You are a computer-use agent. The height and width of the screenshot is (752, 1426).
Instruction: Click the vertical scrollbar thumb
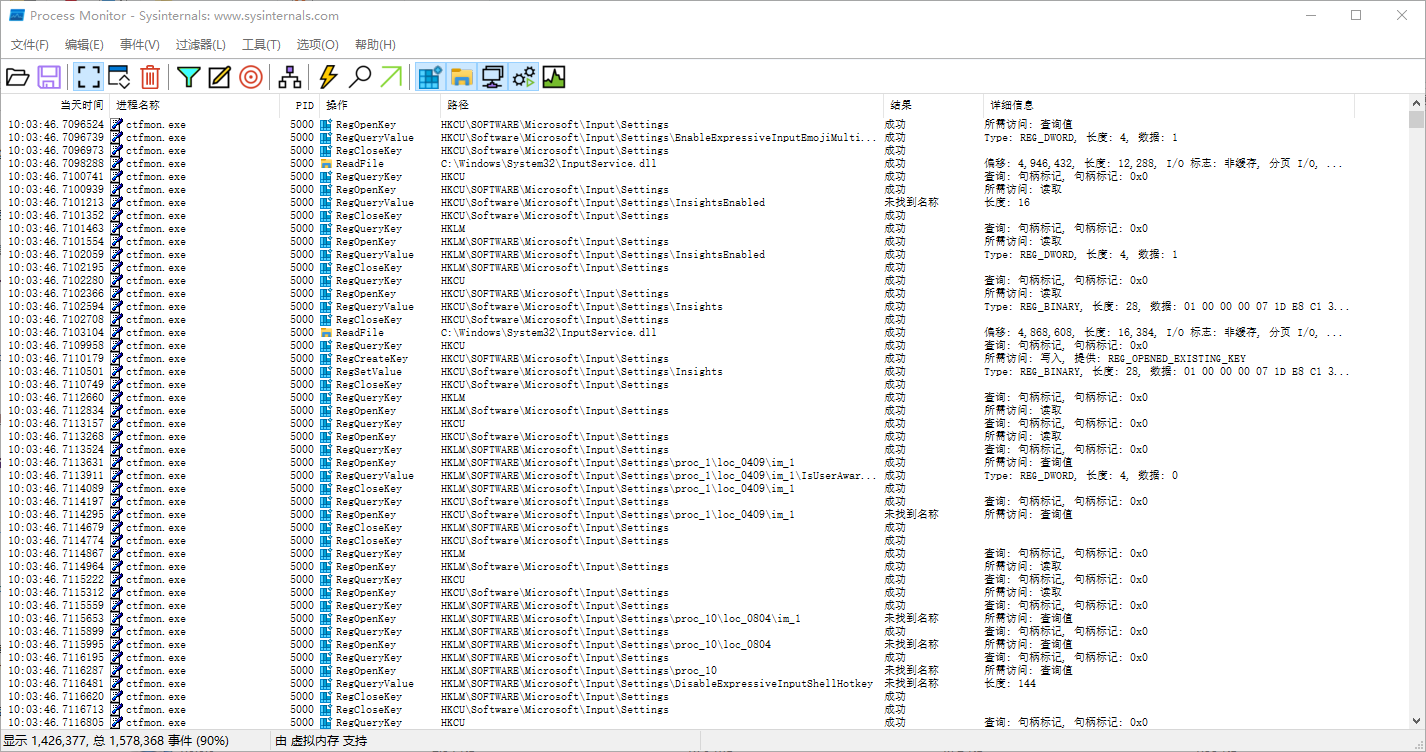(1416, 121)
